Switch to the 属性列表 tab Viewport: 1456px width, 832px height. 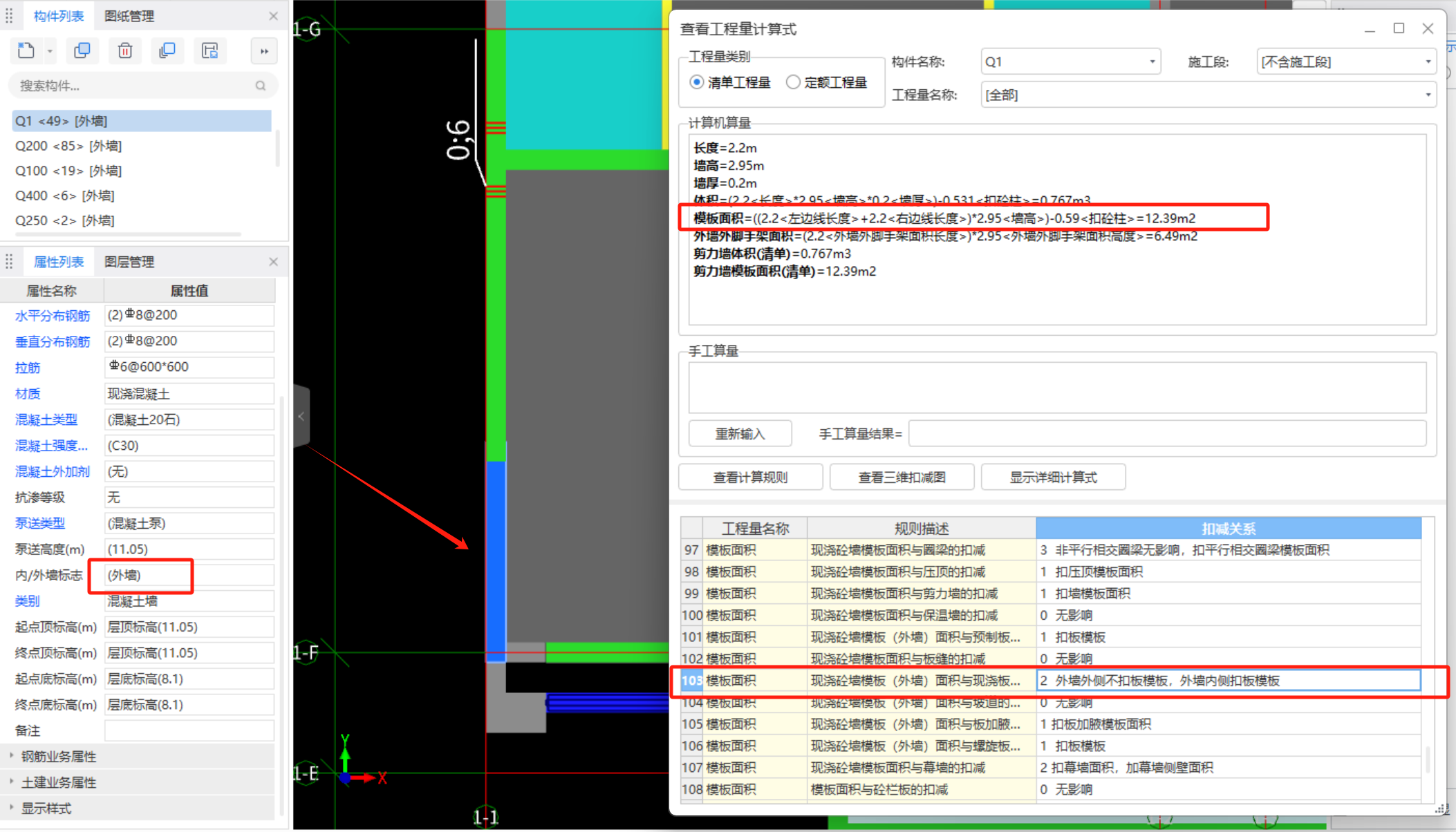pyautogui.click(x=58, y=262)
